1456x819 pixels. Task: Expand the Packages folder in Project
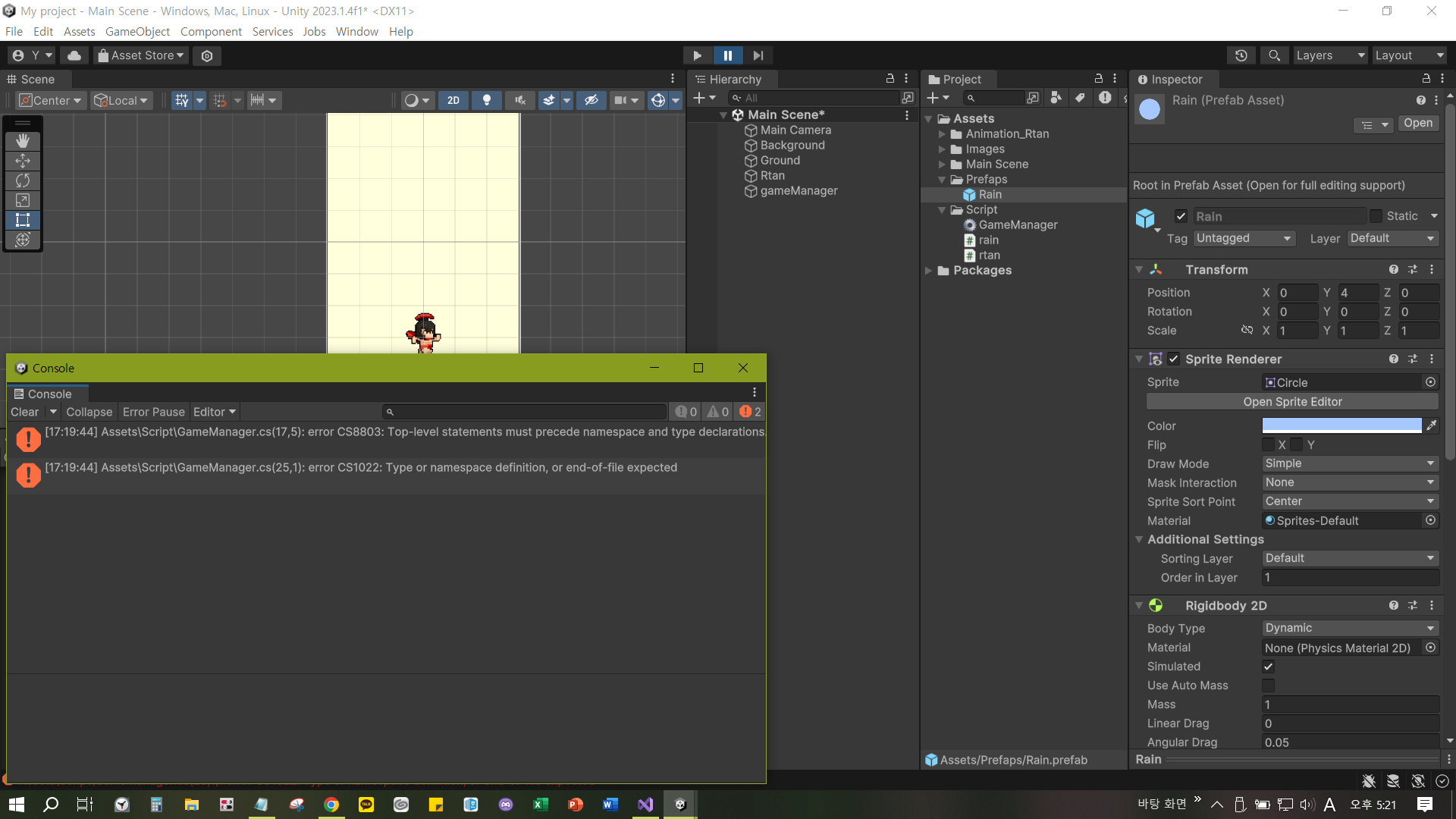pos(929,271)
